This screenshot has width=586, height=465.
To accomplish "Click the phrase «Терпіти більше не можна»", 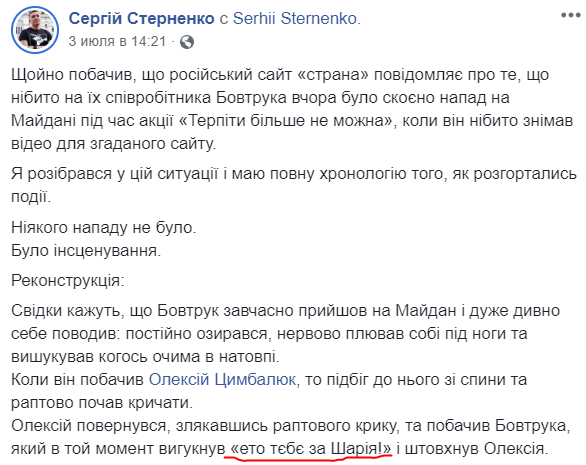I will (287, 121).
